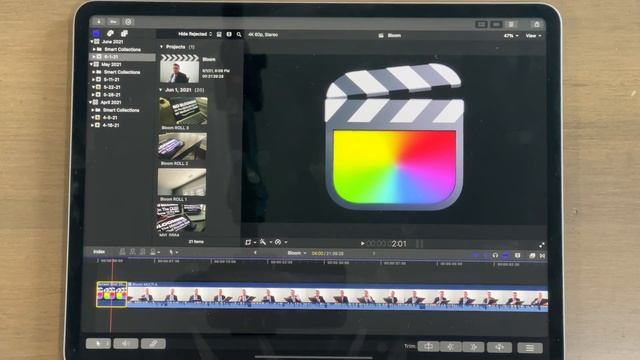Open the View options dropdown
Screen dimensions: 640x360
tap(533, 36)
